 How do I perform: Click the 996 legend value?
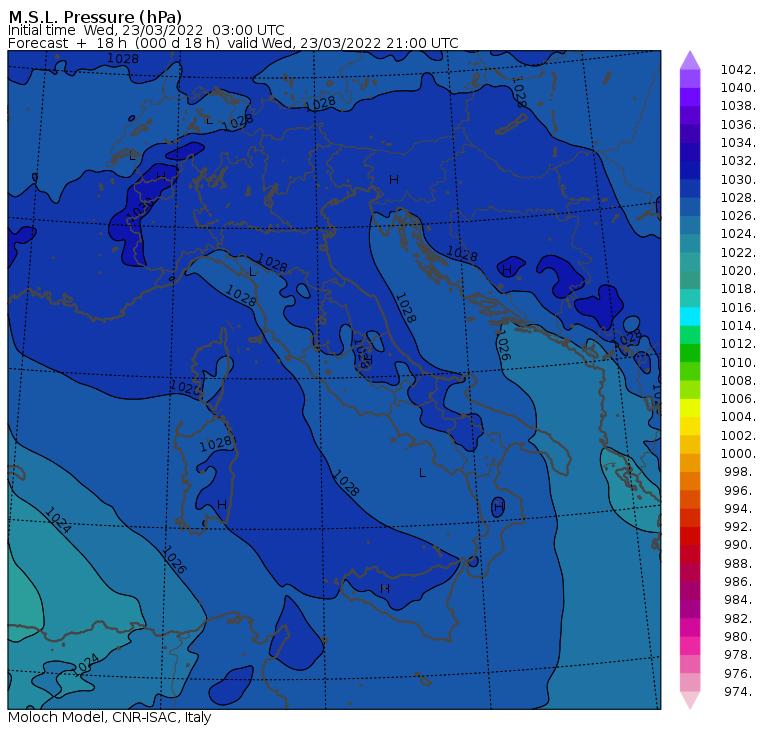pyautogui.click(x=740, y=490)
